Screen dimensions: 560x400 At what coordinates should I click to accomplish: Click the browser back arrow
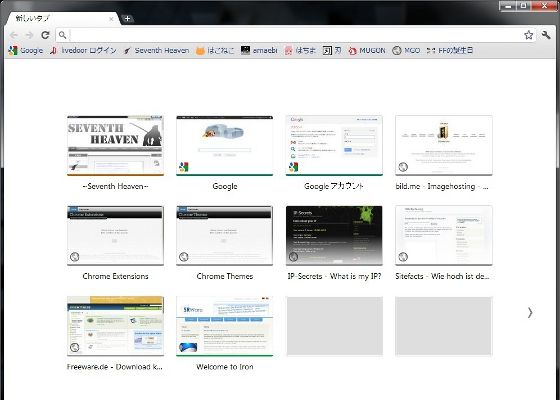14,35
